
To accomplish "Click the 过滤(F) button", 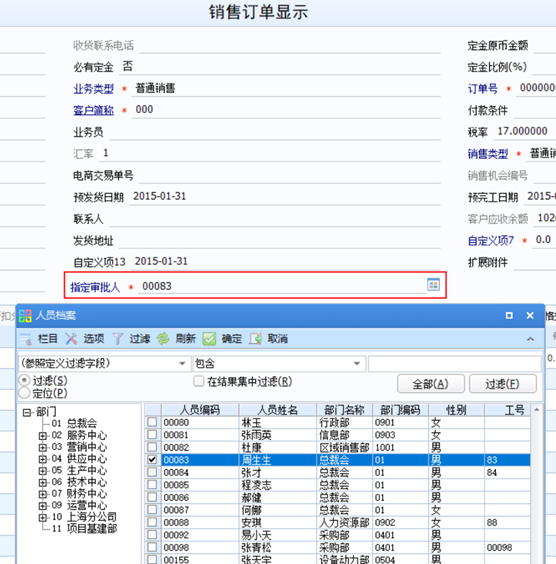I will [503, 384].
